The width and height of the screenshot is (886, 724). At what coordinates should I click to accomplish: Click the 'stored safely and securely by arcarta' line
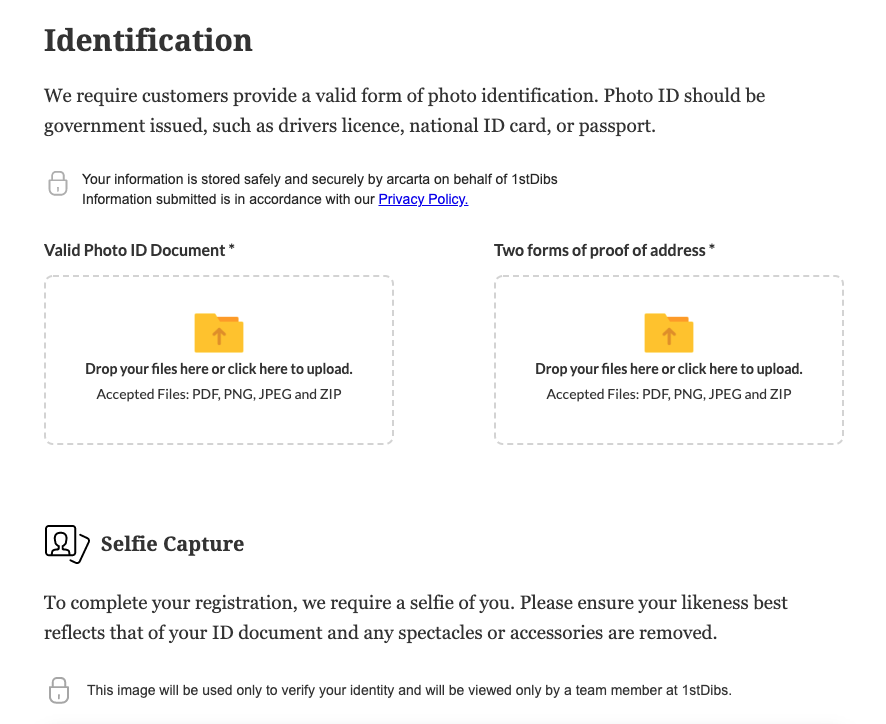(x=319, y=179)
